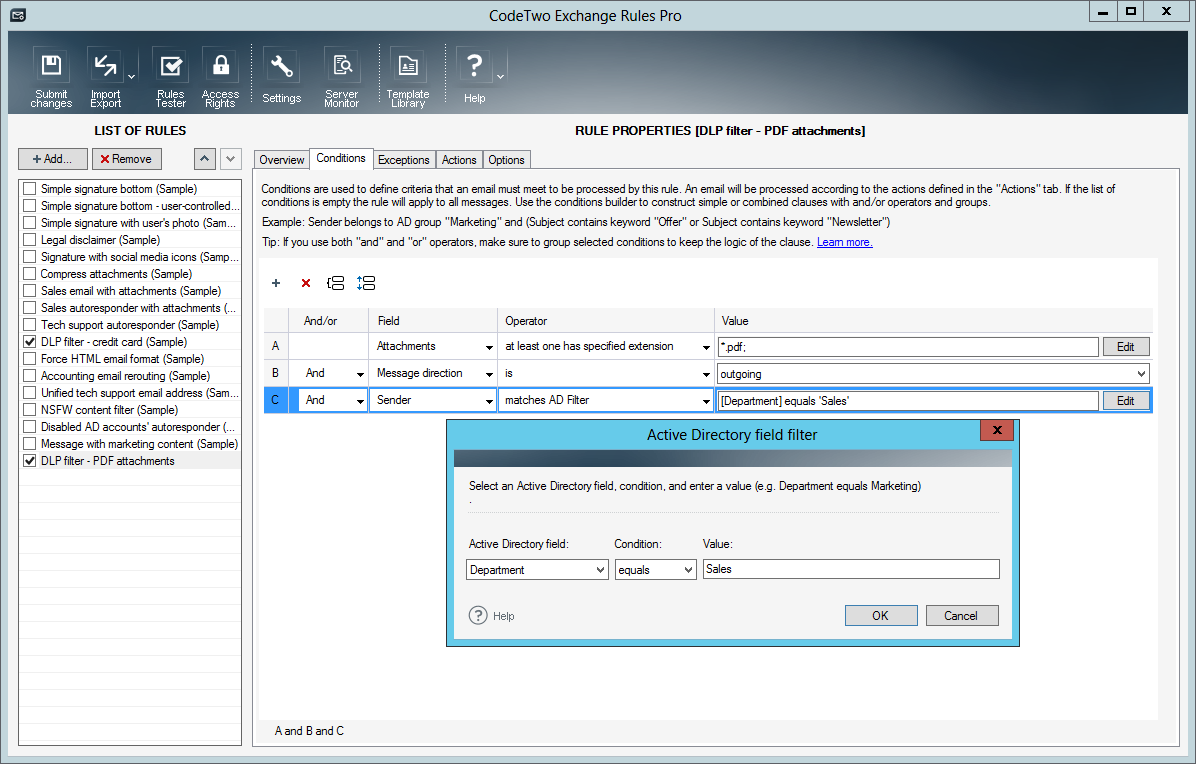Go to the Actions tab
1196x764 pixels.
click(458, 159)
